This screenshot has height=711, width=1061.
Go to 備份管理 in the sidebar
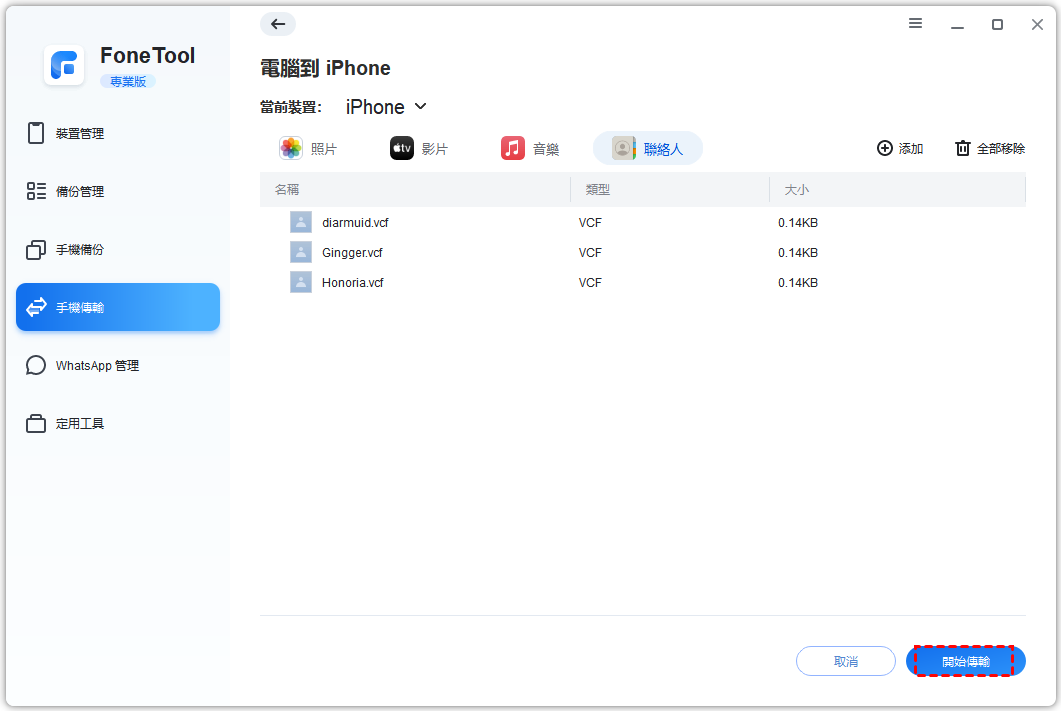pos(80,192)
